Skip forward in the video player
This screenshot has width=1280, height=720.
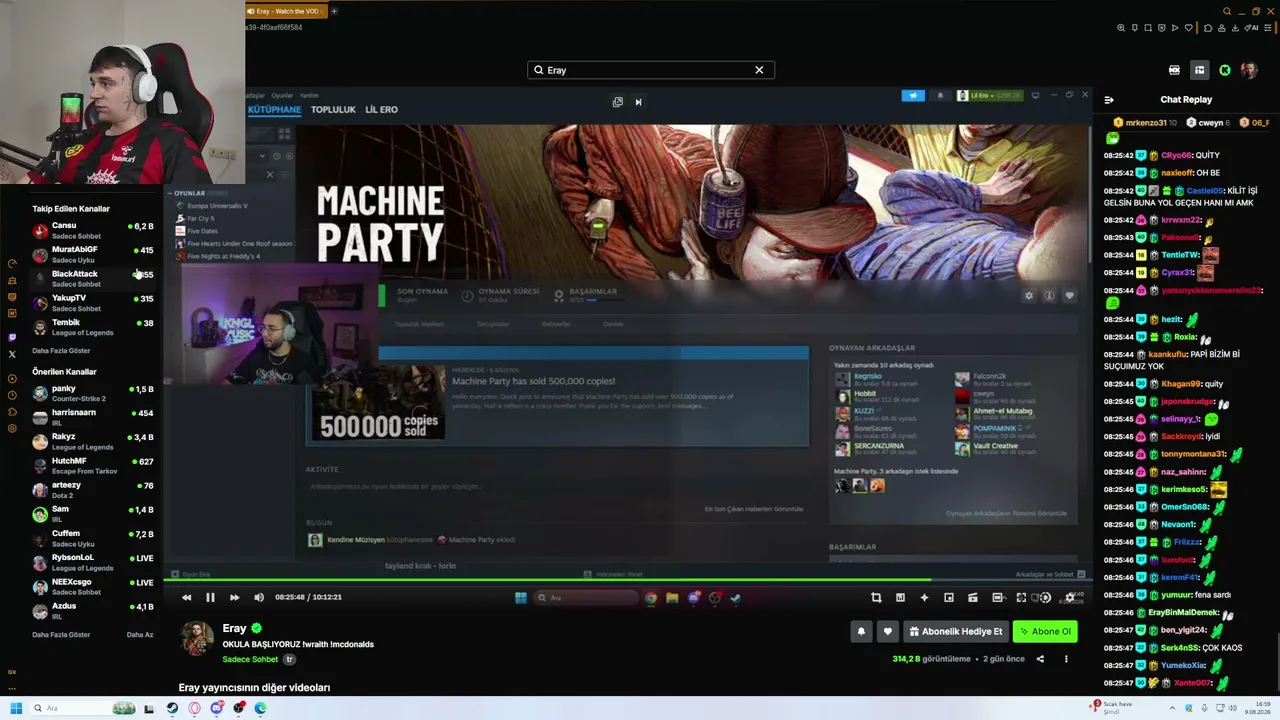tap(234, 597)
